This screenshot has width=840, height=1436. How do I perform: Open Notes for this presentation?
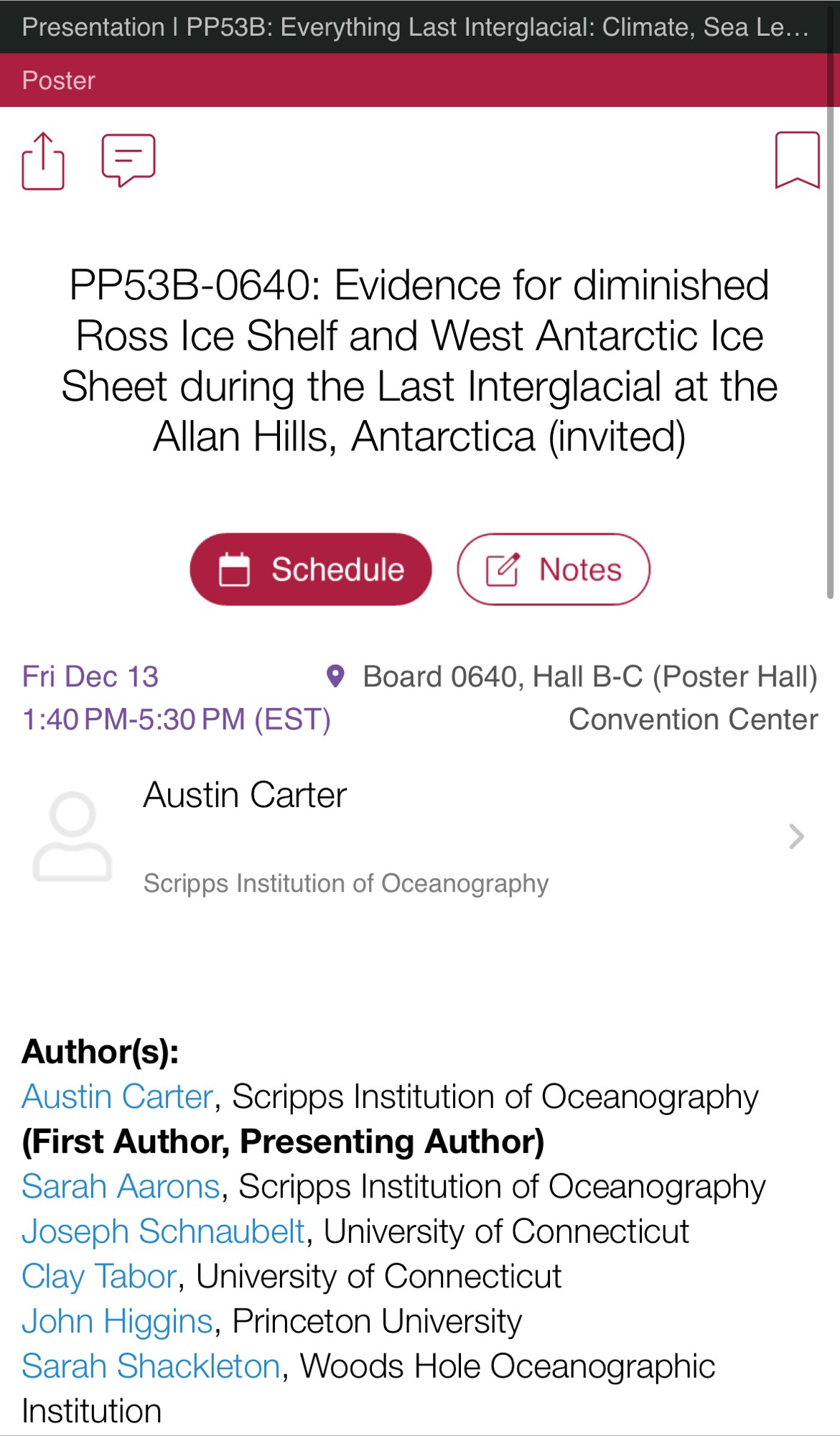[554, 569]
